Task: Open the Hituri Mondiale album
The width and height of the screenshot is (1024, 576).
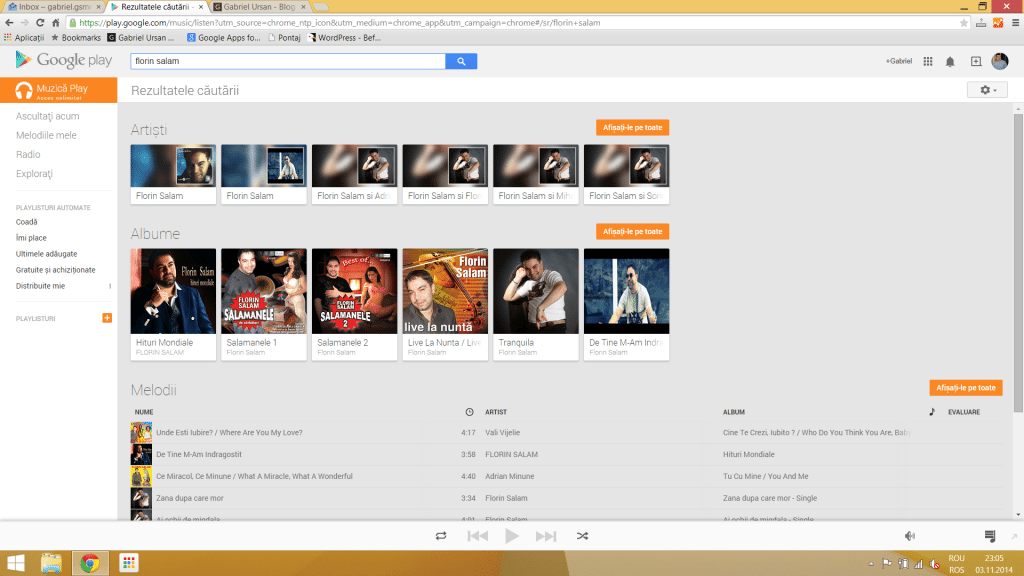Action: tap(173, 304)
